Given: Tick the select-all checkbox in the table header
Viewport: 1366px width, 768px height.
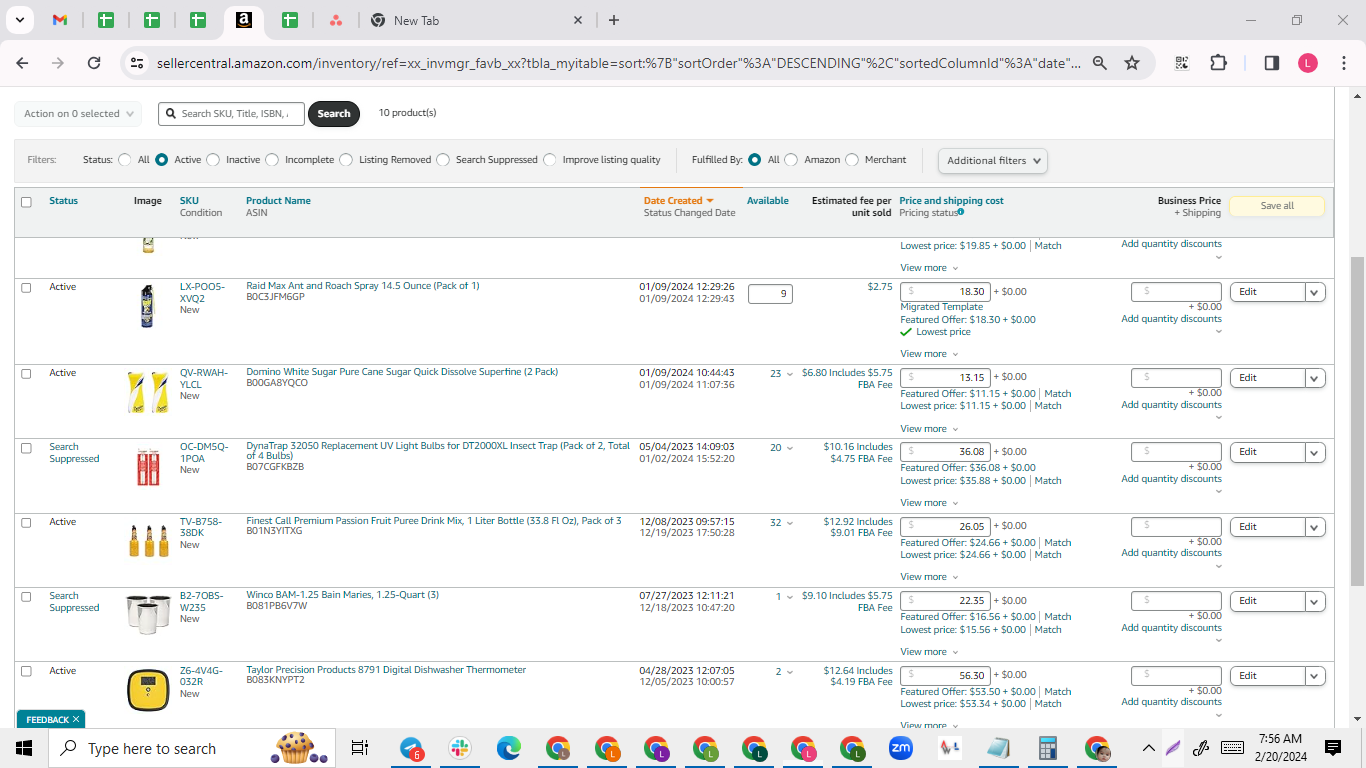Looking at the screenshot, I should coord(26,202).
